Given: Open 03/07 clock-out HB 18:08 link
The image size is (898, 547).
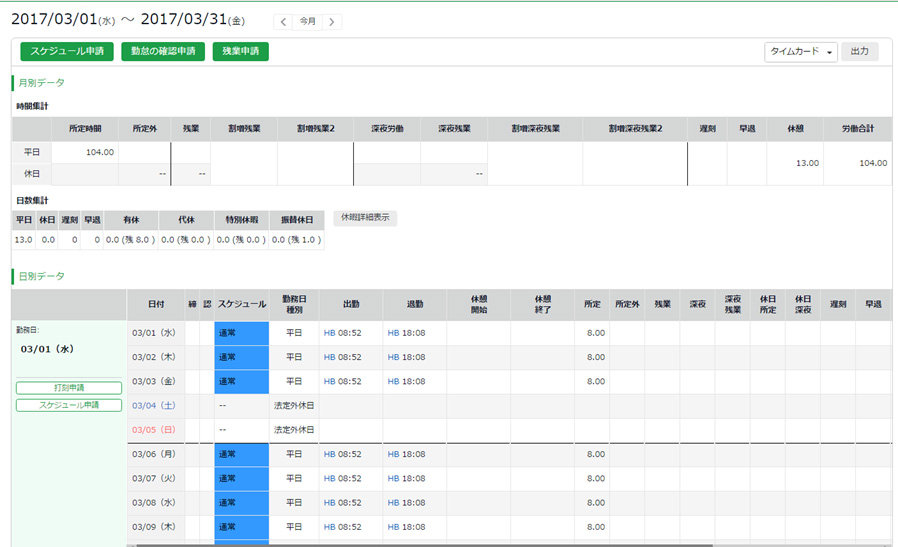Looking at the screenshot, I should point(407,478).
